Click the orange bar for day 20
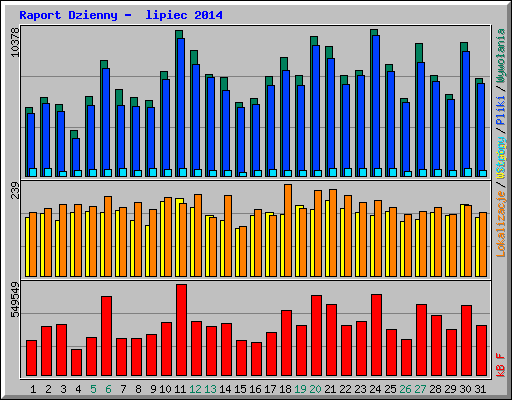This screenshot has width=512, height=400. [318, 233]
